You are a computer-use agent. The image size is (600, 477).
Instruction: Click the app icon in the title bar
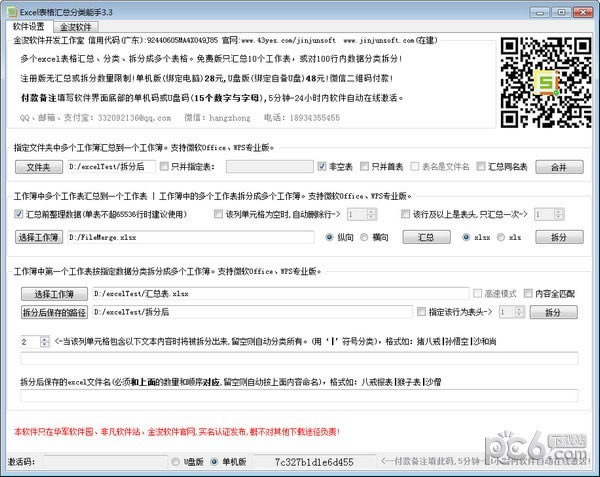pos(12,12)
